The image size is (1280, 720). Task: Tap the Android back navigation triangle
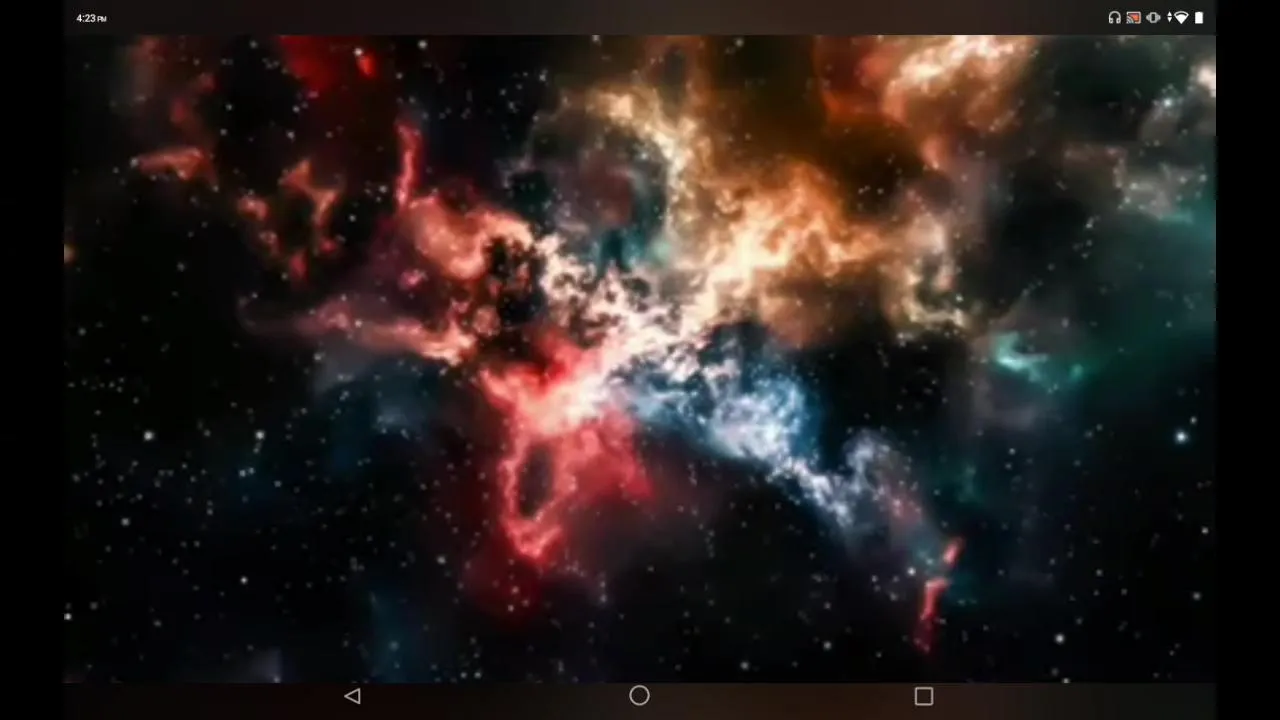click(352, 696)
